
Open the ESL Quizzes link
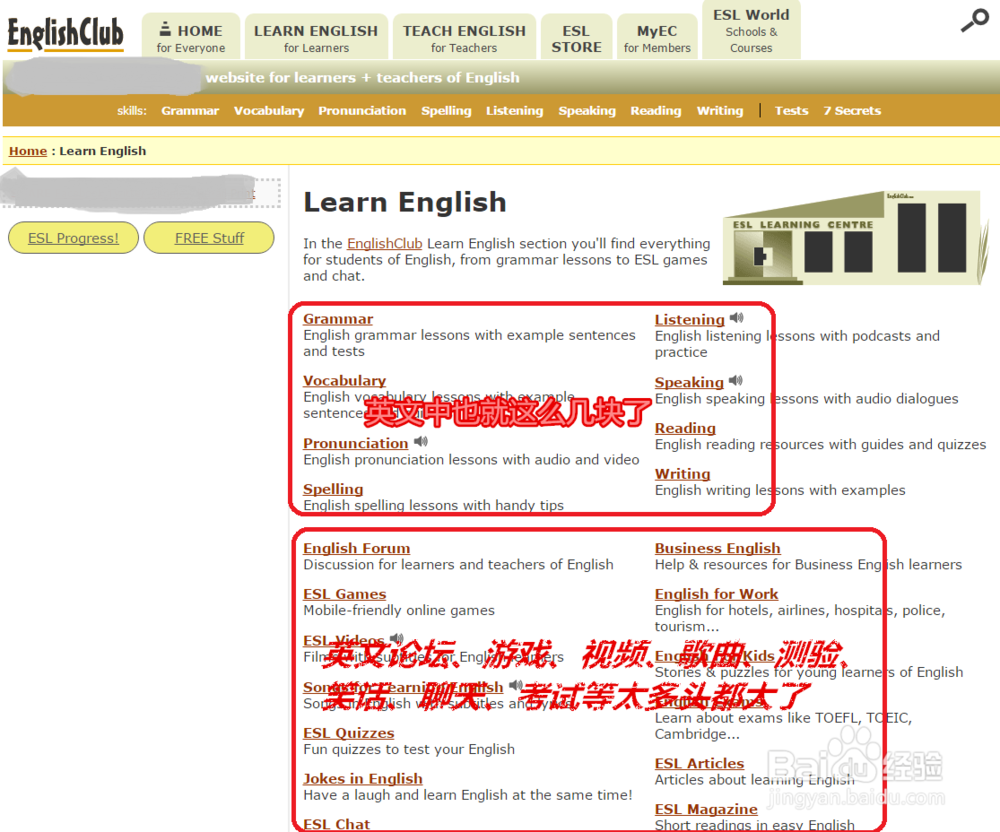pyautogui.click(x=348, y=733)
